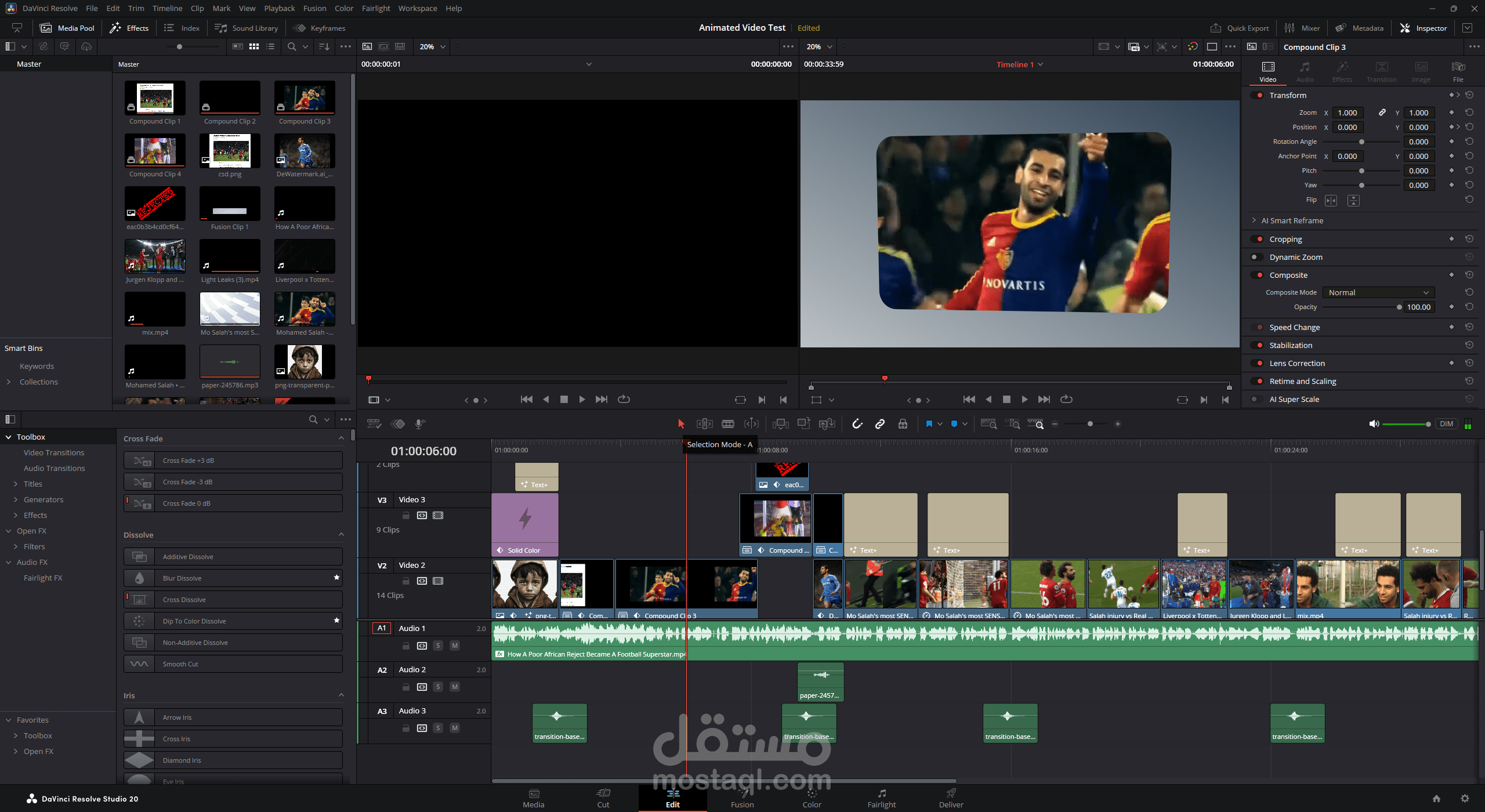Image resolution: width=1485 pixels, height=812 pixels.
Task: Disable the Transform toggle in Inspector
Action: tap(1258, 95)
